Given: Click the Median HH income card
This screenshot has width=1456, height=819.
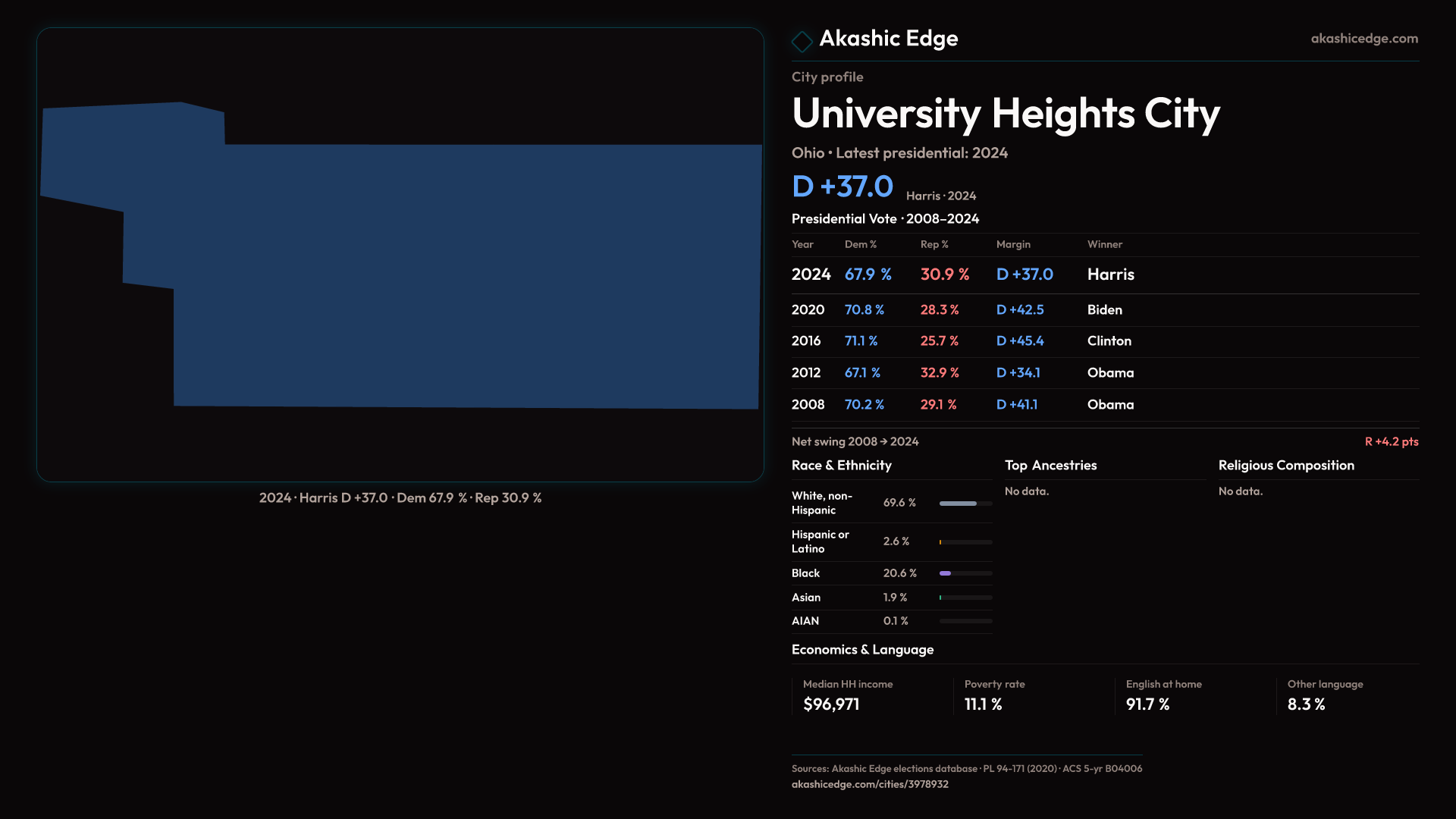Looking at the screenshot, I should click(848, 695).
